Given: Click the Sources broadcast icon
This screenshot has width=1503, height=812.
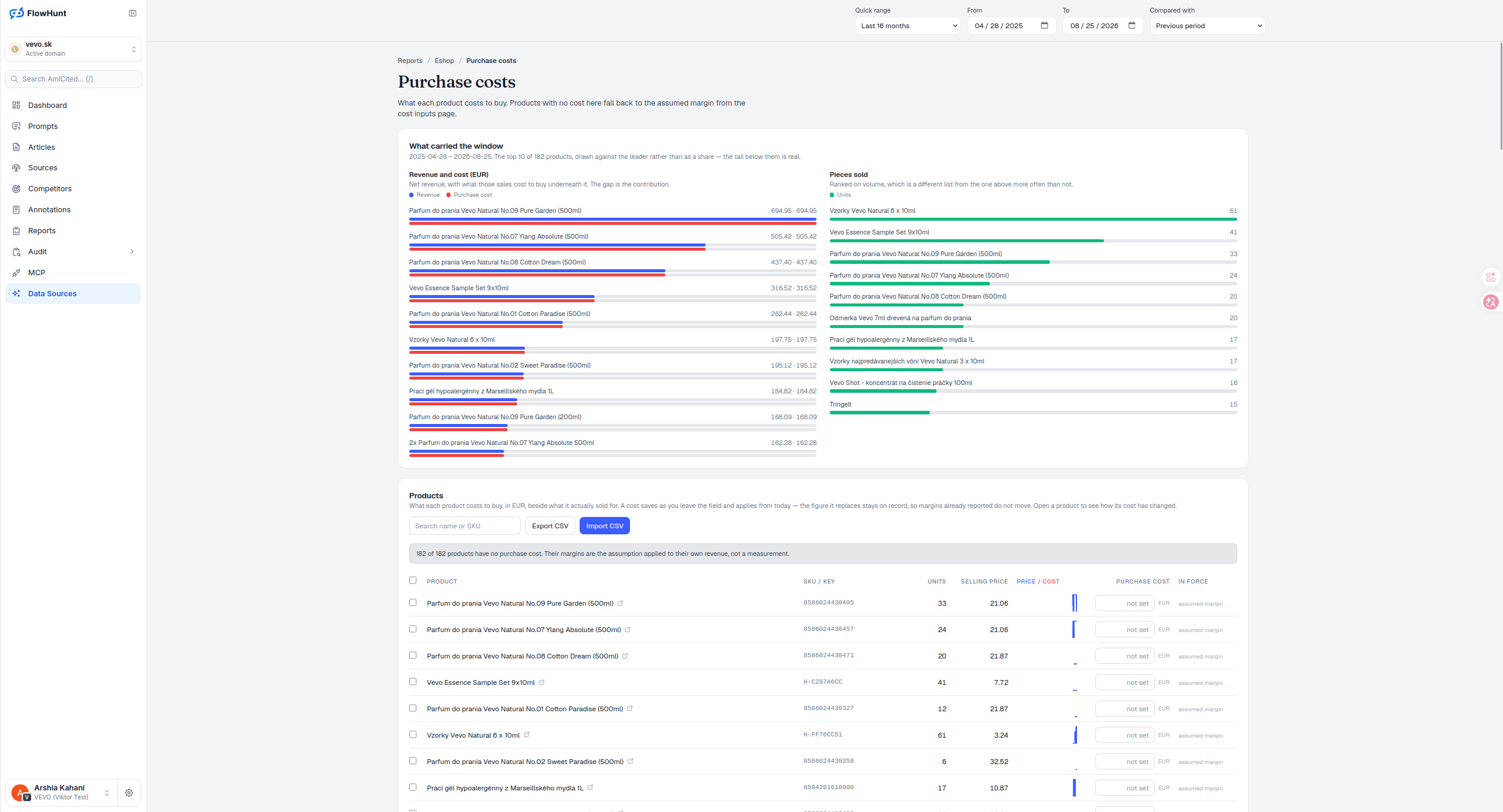Looking at the screenshot, I should point(16,168).
